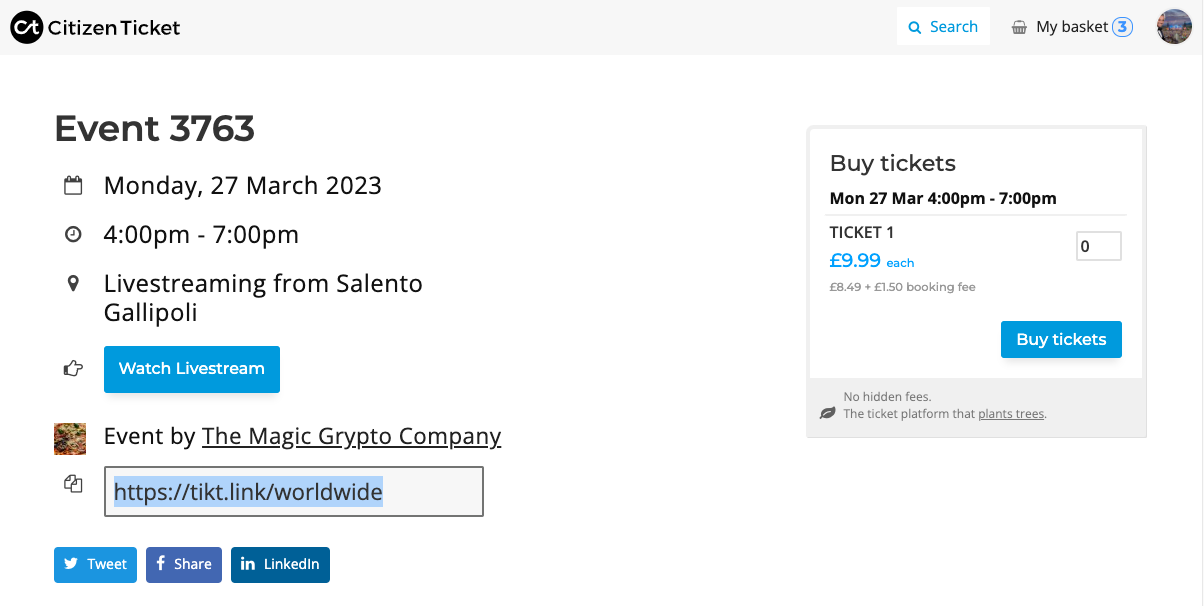
Task: Share event via Tweet button
Action: [x=95, y=564]
